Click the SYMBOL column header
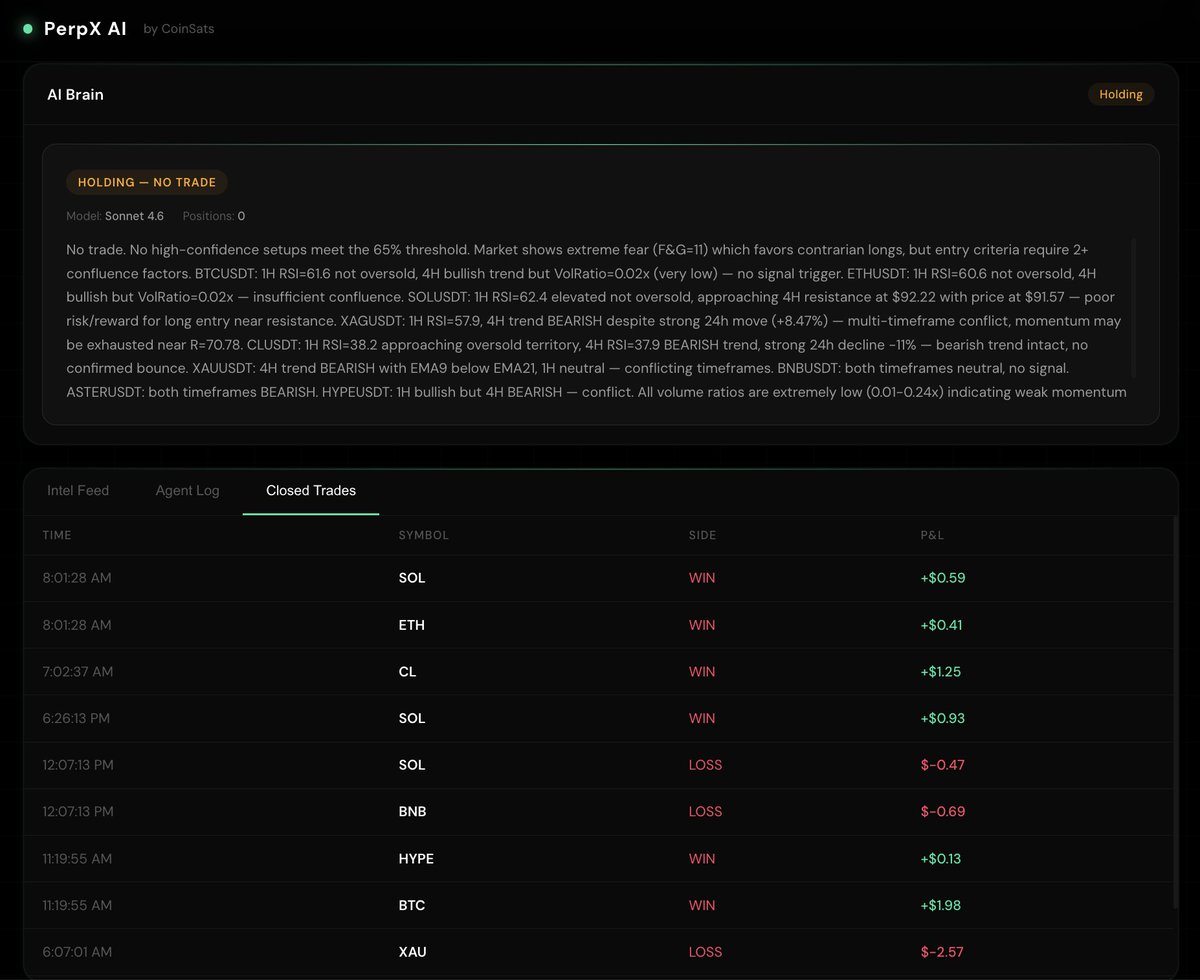This screenshot has height=980, width=1200. (424, 535)
